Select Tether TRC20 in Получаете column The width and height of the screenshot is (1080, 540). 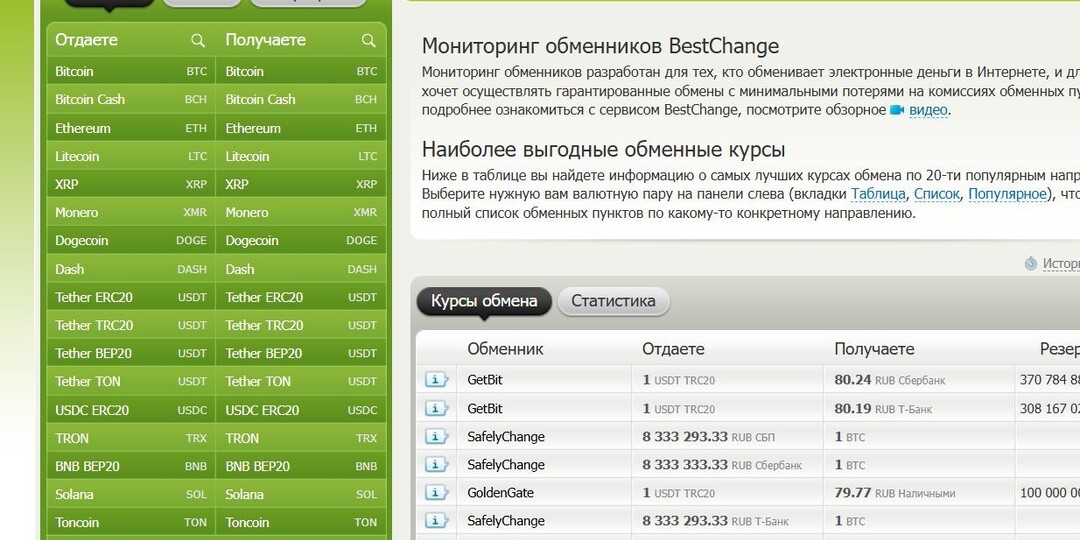click(x=301, y=325)
